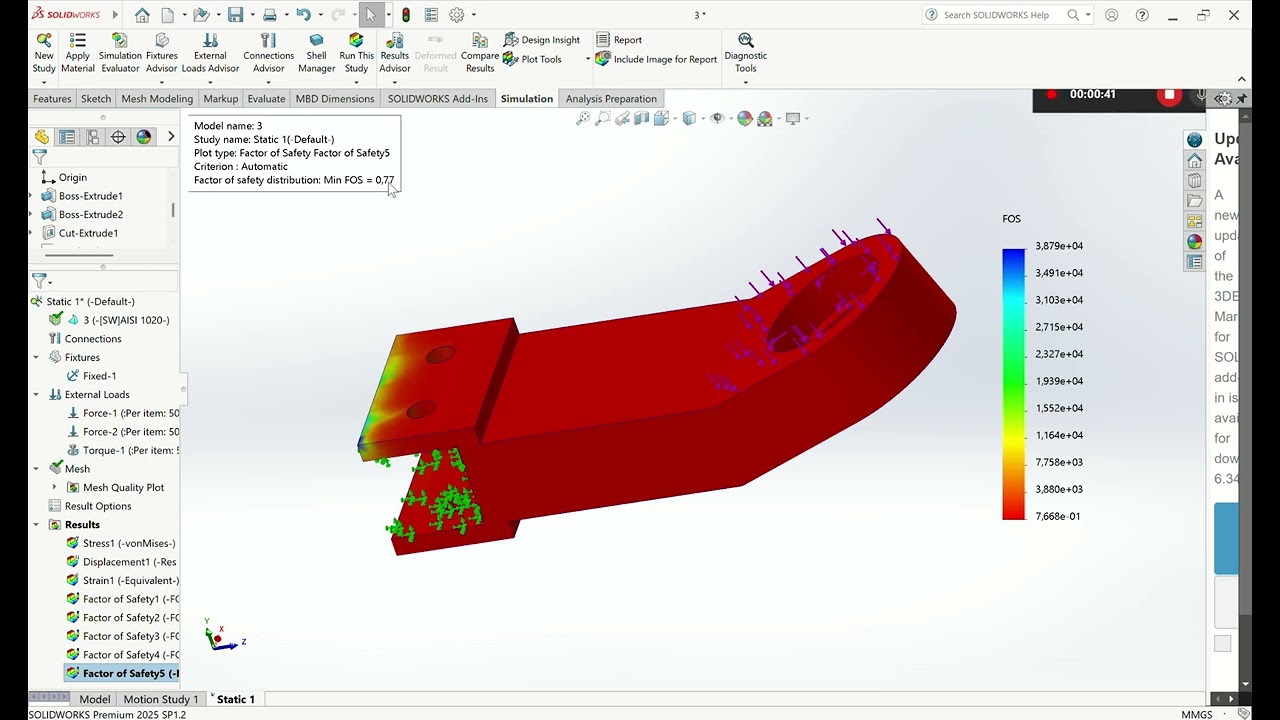Click the Save icon
The height and width of the screenshot is (720, 1280).
[235, 15]
